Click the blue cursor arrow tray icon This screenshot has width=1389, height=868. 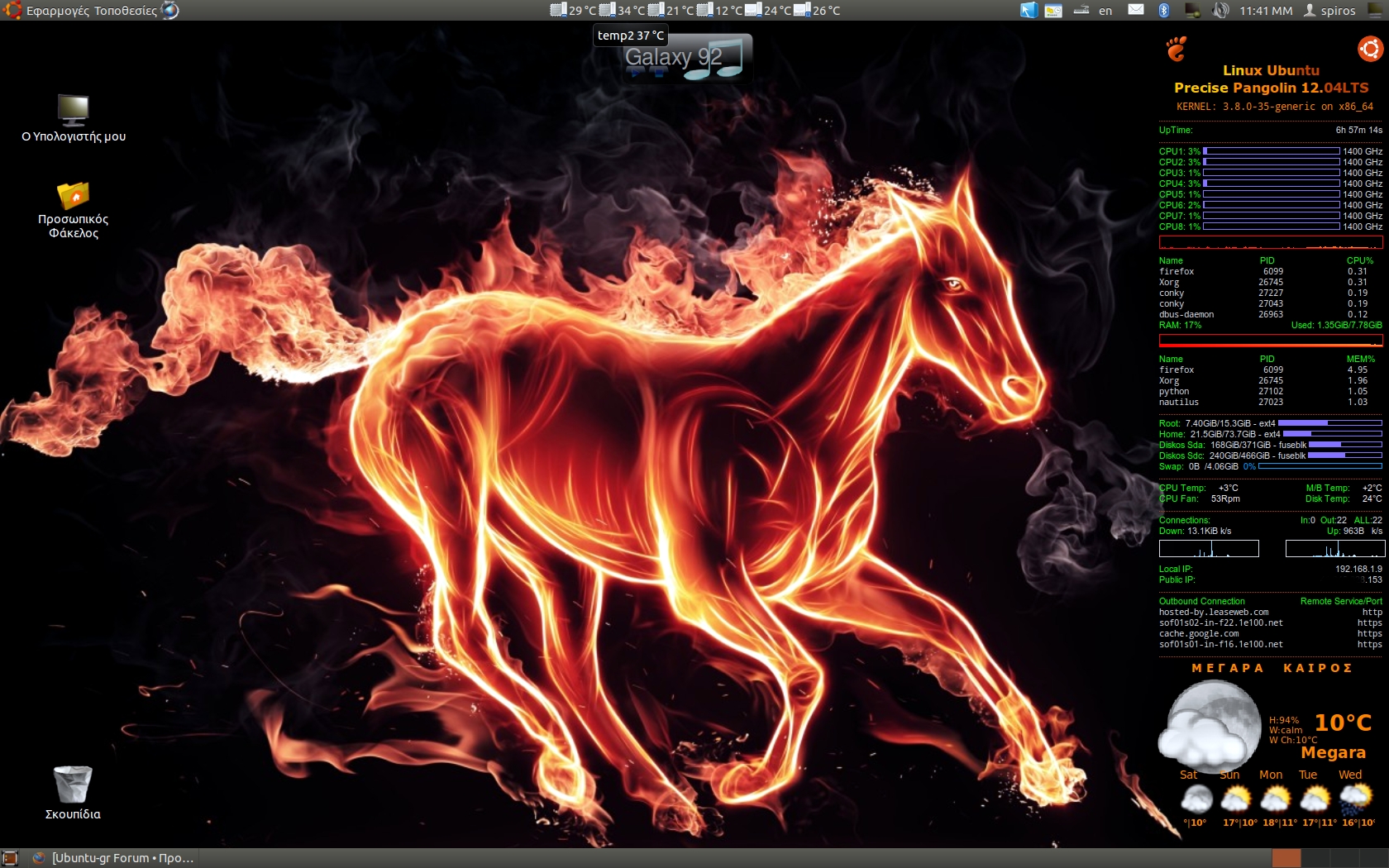pyautogui.click(x=1029, y=11)
